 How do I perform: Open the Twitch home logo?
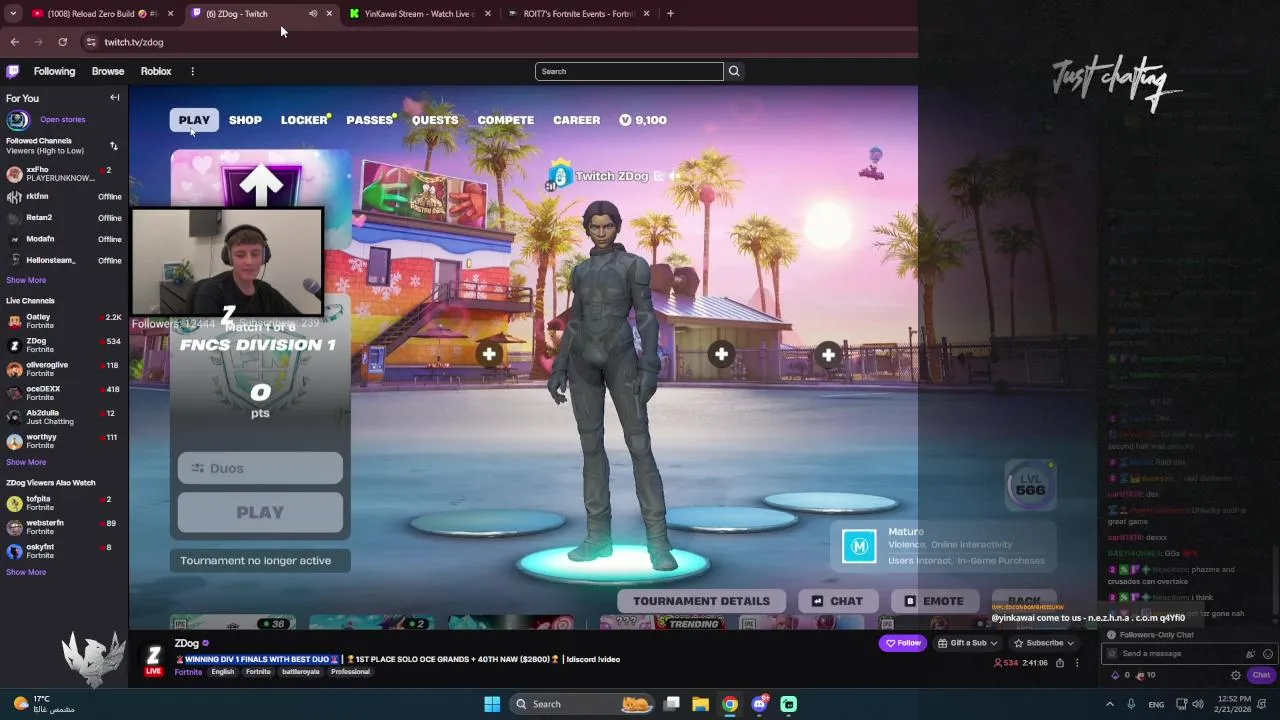[13, 71]
